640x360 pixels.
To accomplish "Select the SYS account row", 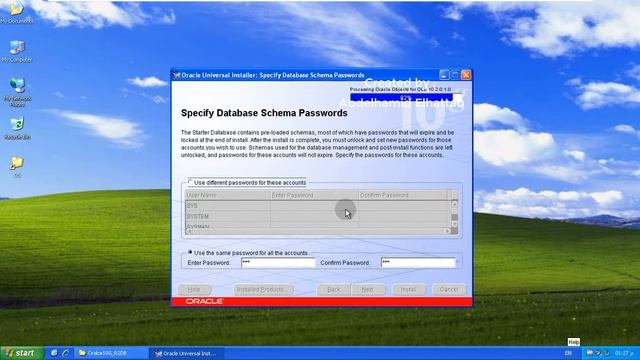I will (318, 206).
